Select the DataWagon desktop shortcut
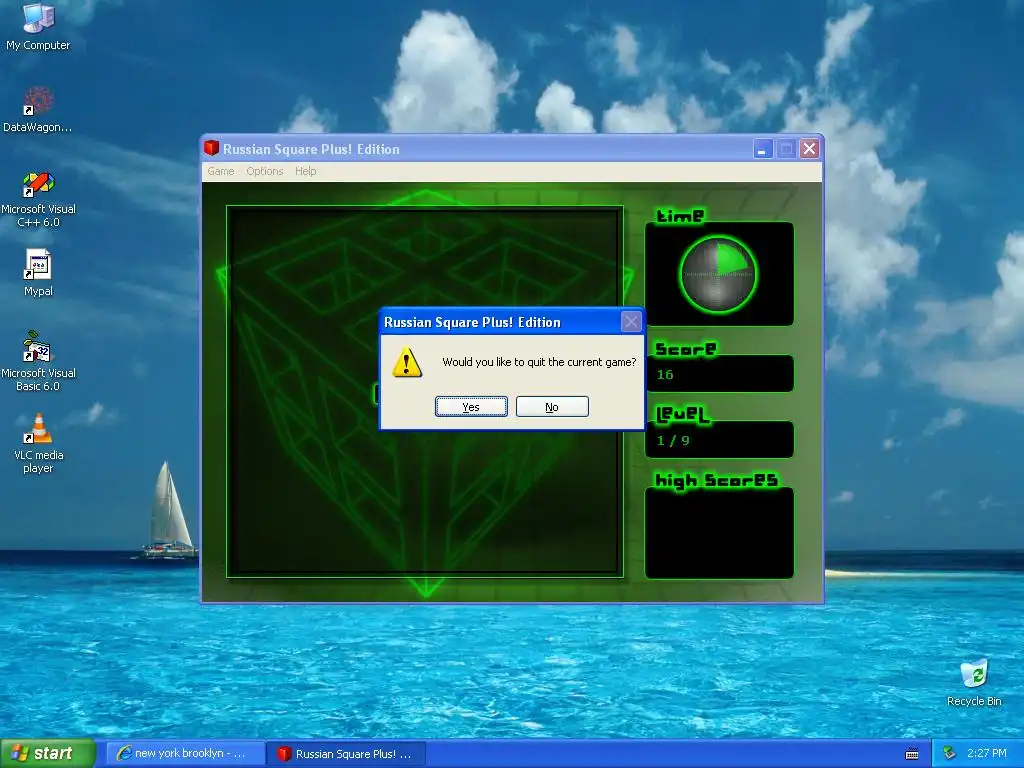Image resolution: width=1024 pixels, height=768 pixels. (x=37, y=109)
